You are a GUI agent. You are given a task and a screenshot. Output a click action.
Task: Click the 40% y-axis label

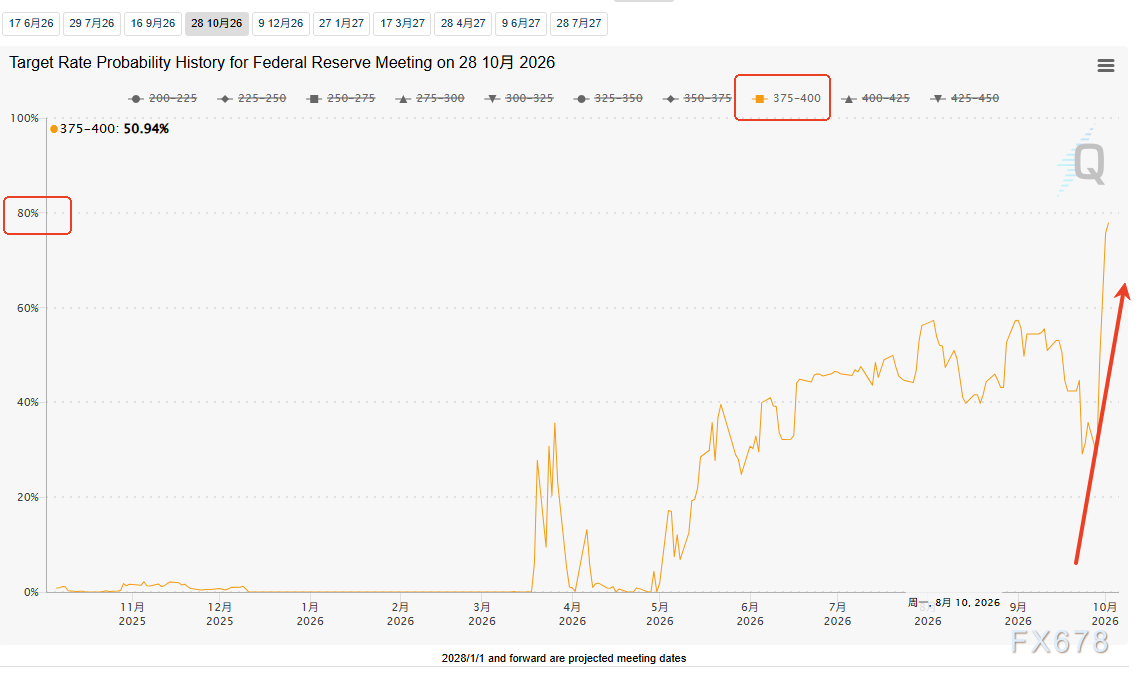(x=28, y=402)
